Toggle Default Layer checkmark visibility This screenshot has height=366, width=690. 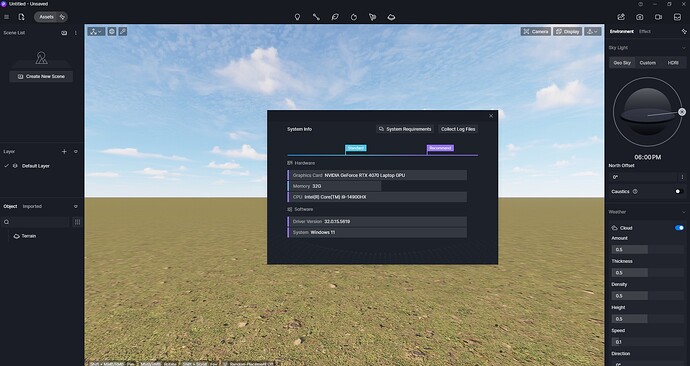coord(7,166)
